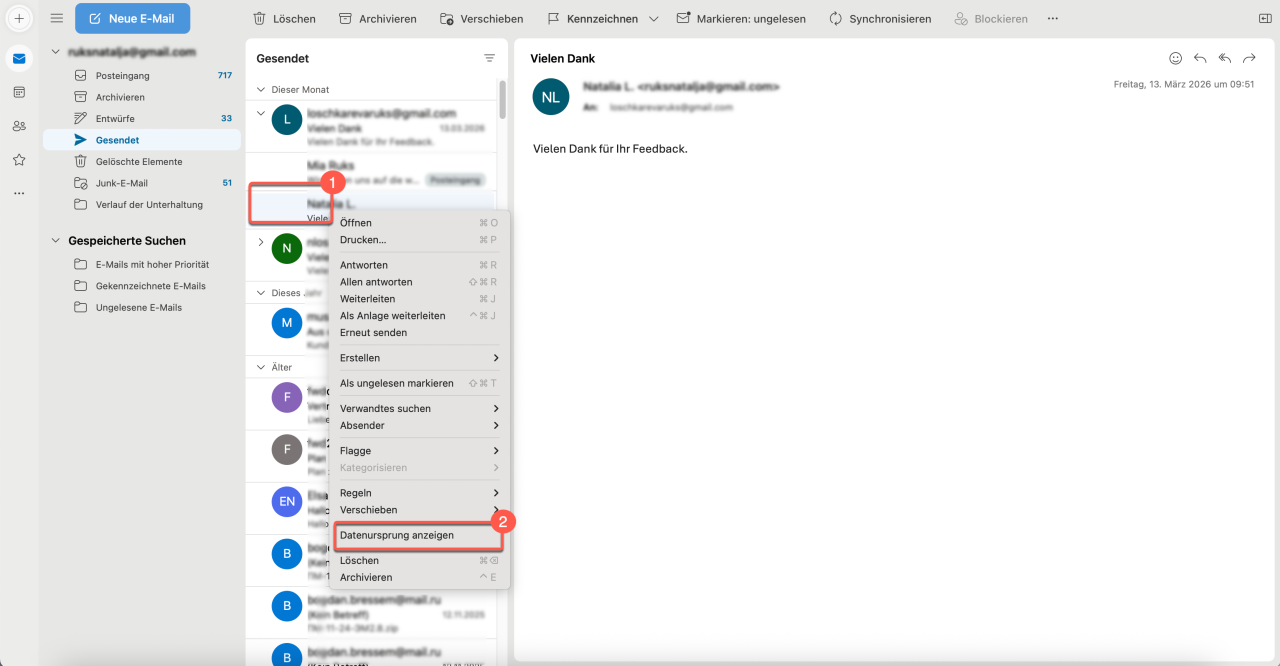Viewport: 1280px width, 666px height.
Task: Click the Neue E-Mail compose button
Action: click(132, 18)
